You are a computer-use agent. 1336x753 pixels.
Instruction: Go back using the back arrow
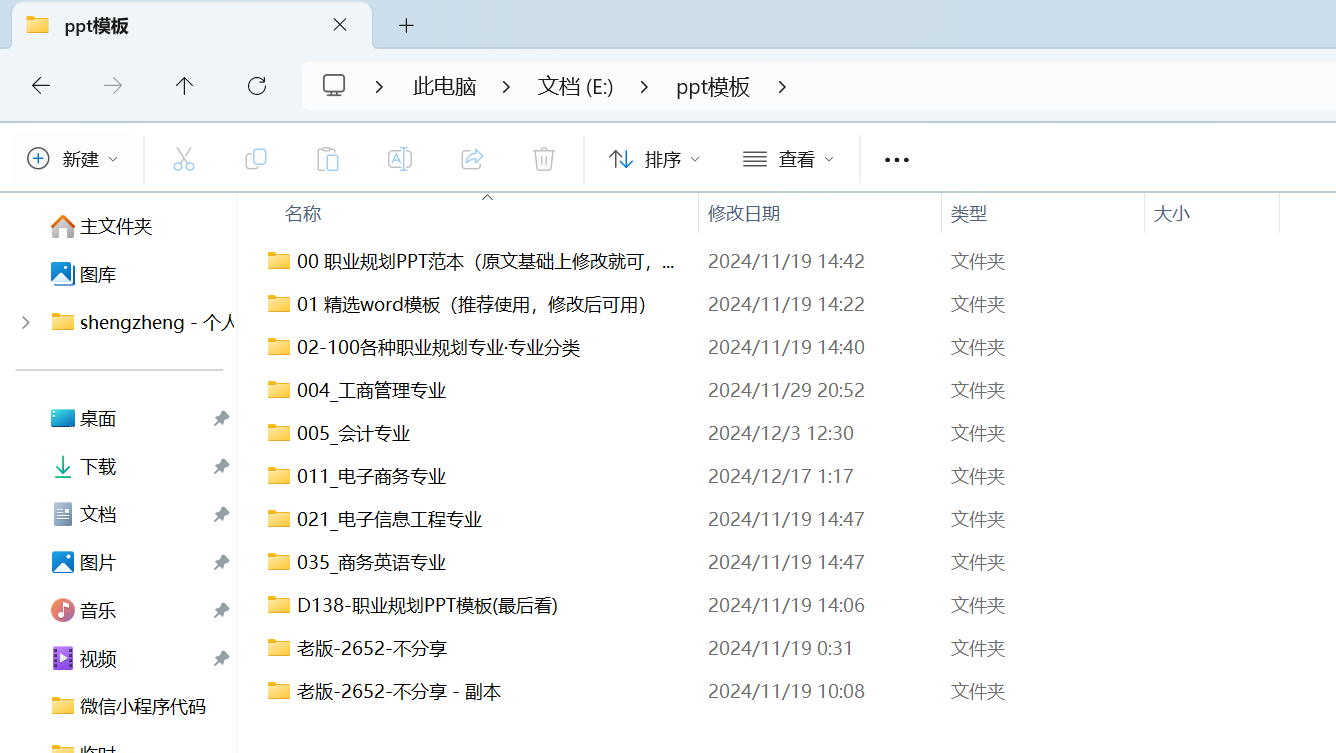[41, 86]
